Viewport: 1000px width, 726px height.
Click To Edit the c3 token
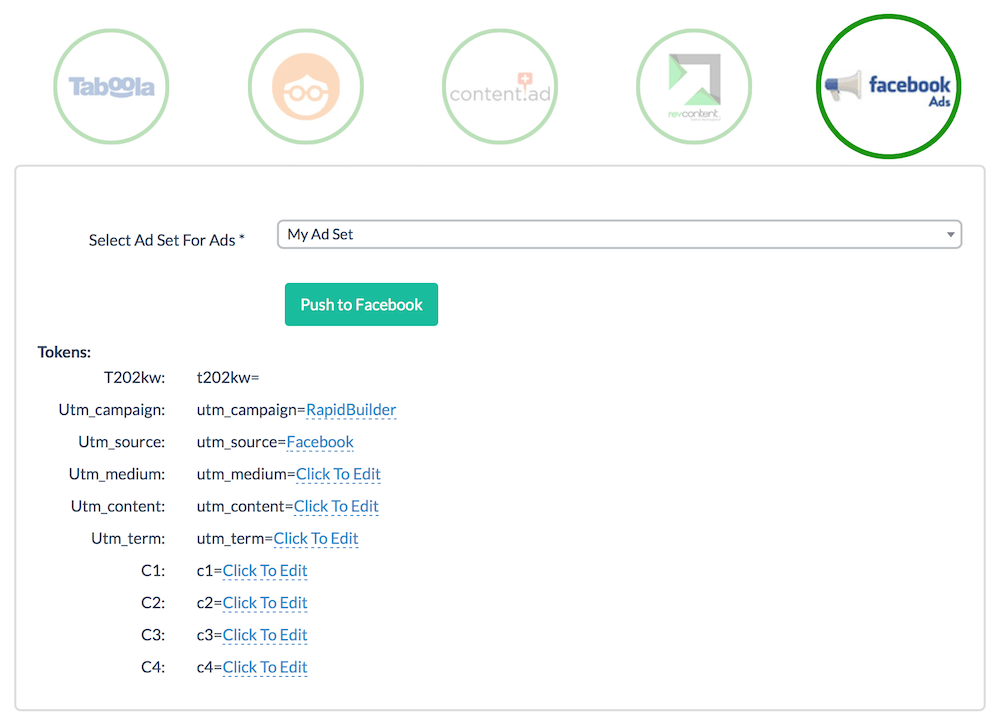[x=265, y=635]
